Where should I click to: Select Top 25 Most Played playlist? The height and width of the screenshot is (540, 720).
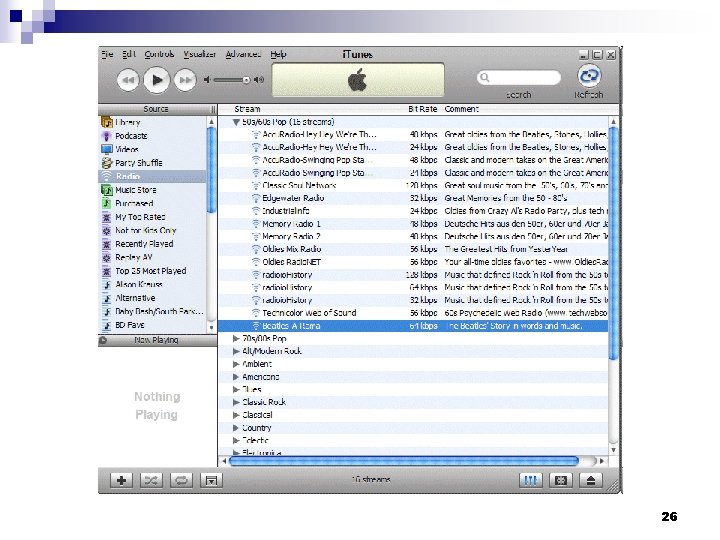[x=152, y=271]
